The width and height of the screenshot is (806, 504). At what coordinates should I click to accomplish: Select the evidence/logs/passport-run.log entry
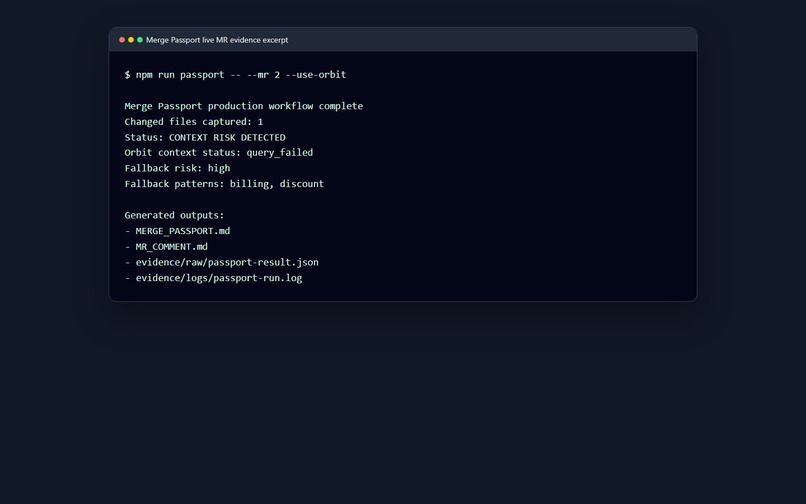pyautogui.click(x=213, y=278)
